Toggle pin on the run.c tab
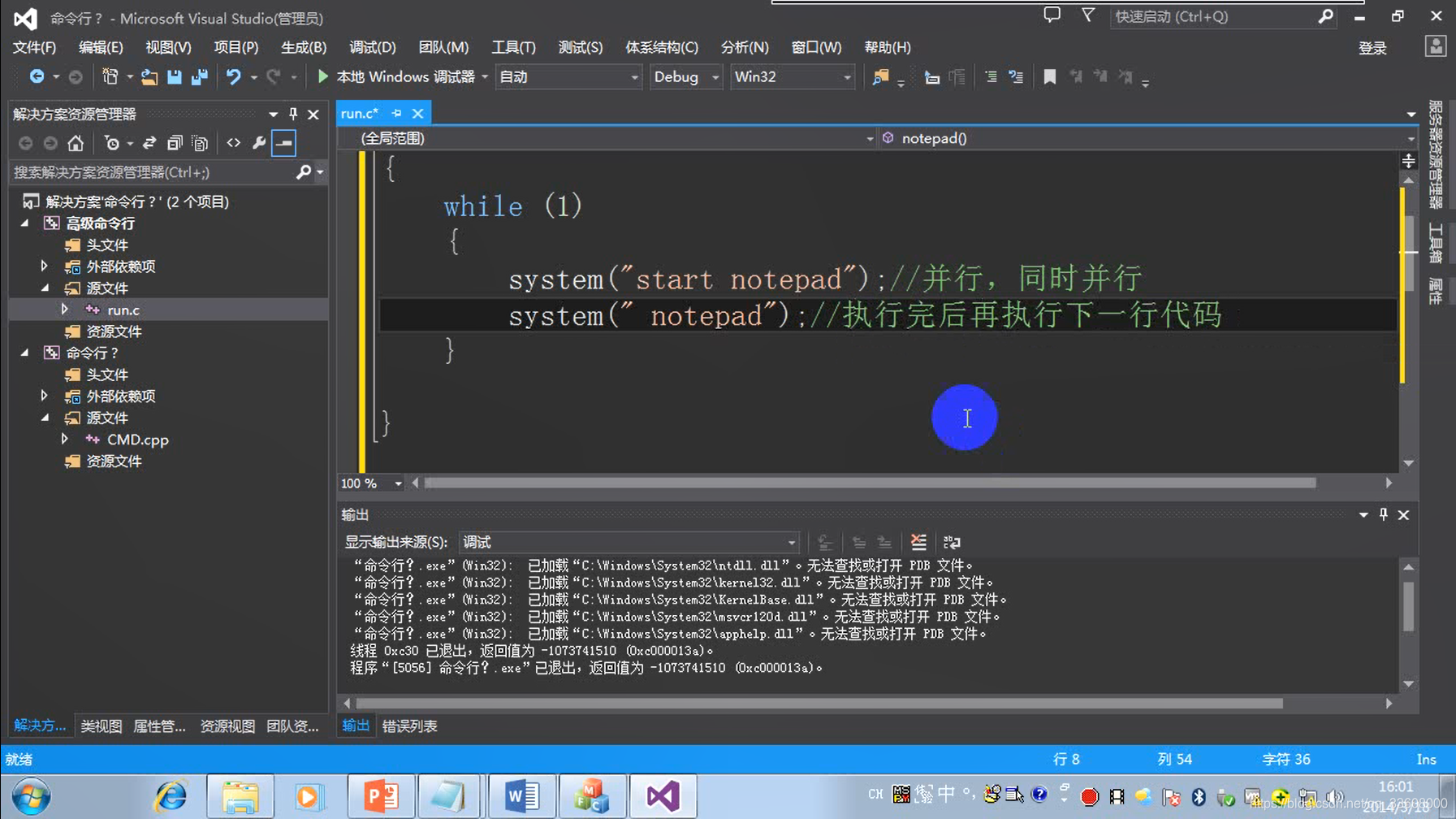The width and height of the screenshot is (1456, 819). 396,113
